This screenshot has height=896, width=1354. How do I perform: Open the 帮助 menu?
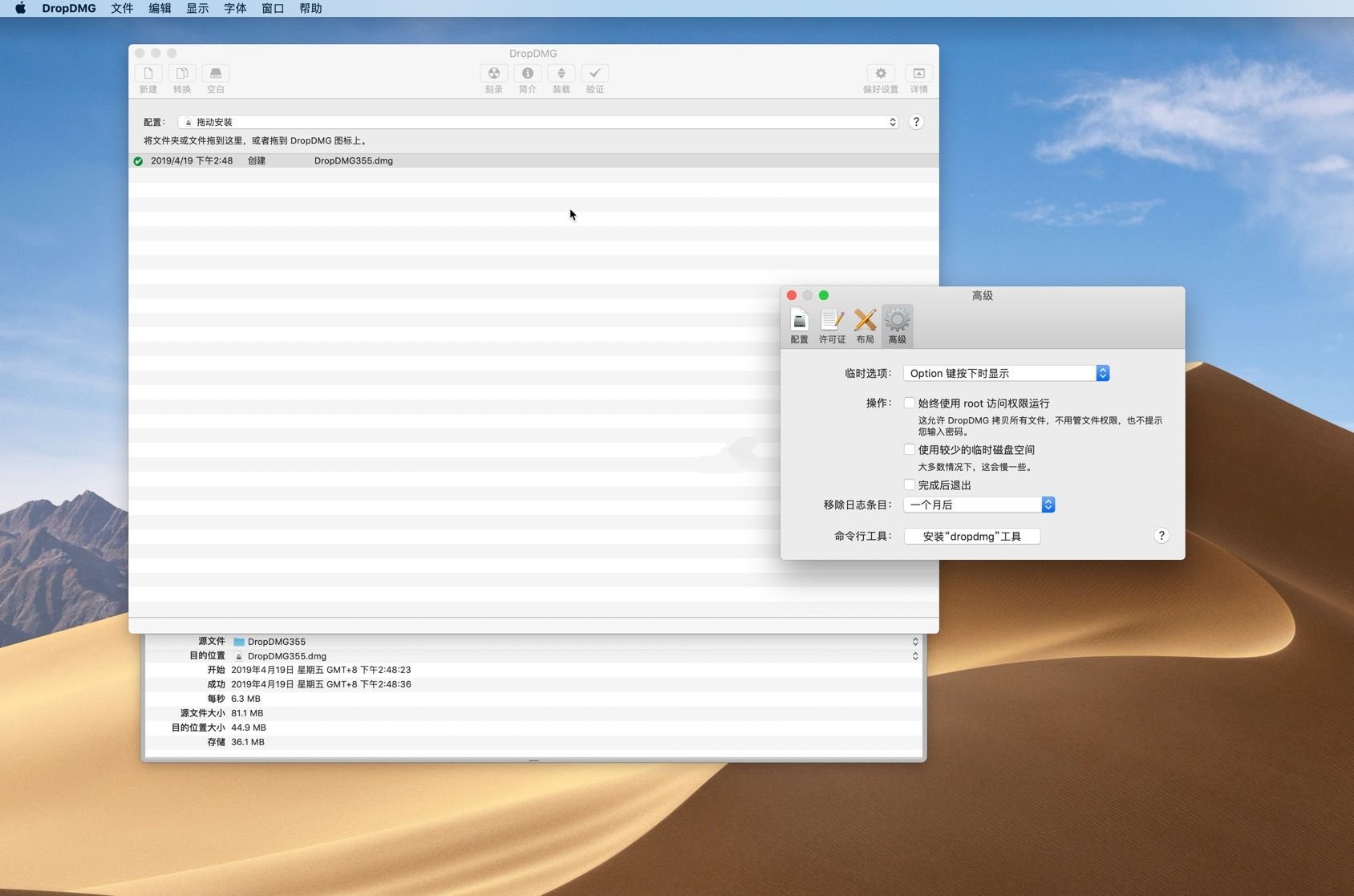(310, 8)
